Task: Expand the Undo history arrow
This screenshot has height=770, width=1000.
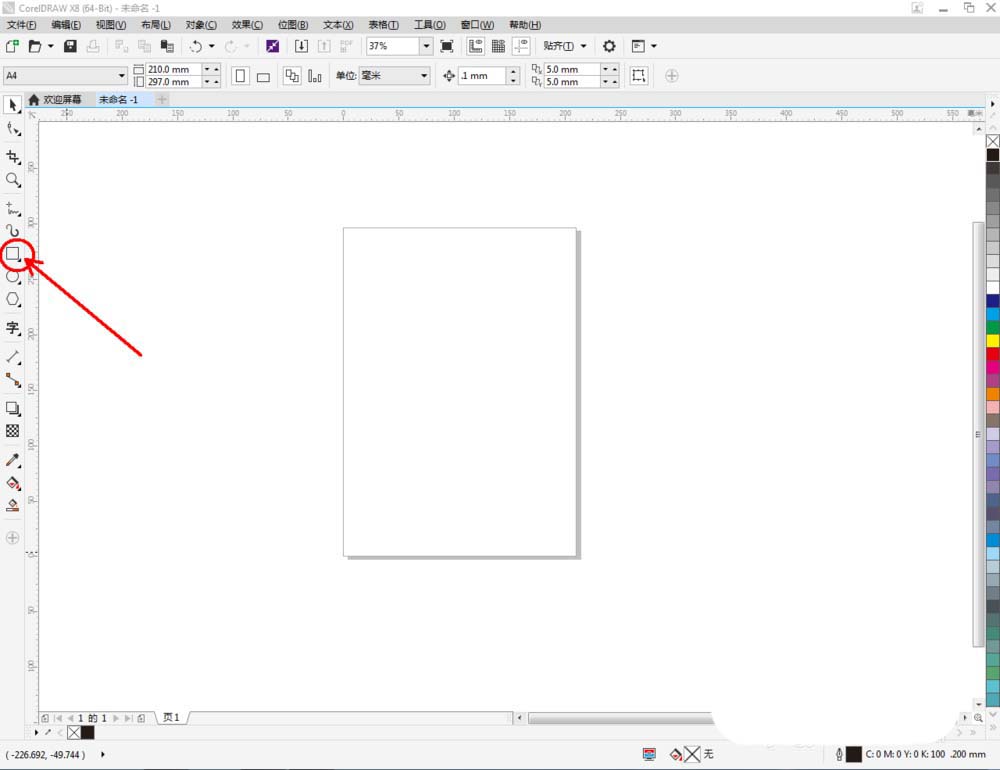Action: coord(212,46)
